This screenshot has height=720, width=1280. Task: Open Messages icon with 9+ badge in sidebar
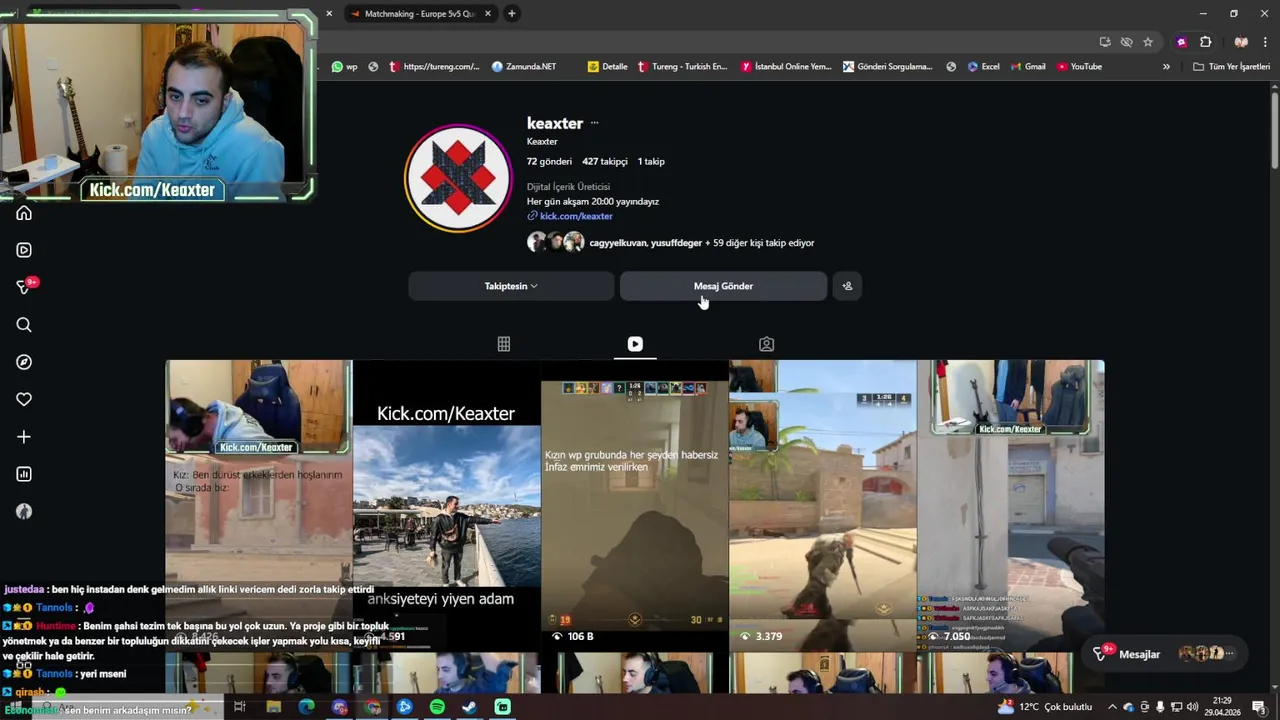tap(26, 287)
